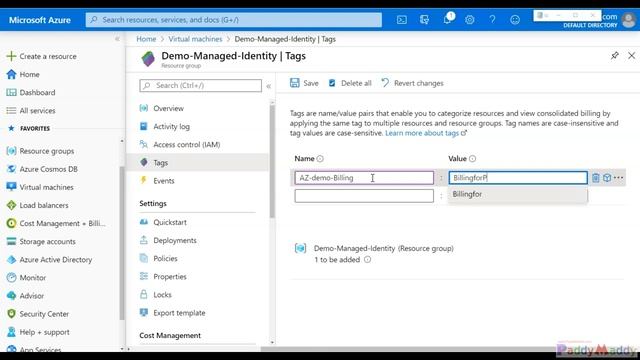Open Learn more about tags link

pos(426,133)
